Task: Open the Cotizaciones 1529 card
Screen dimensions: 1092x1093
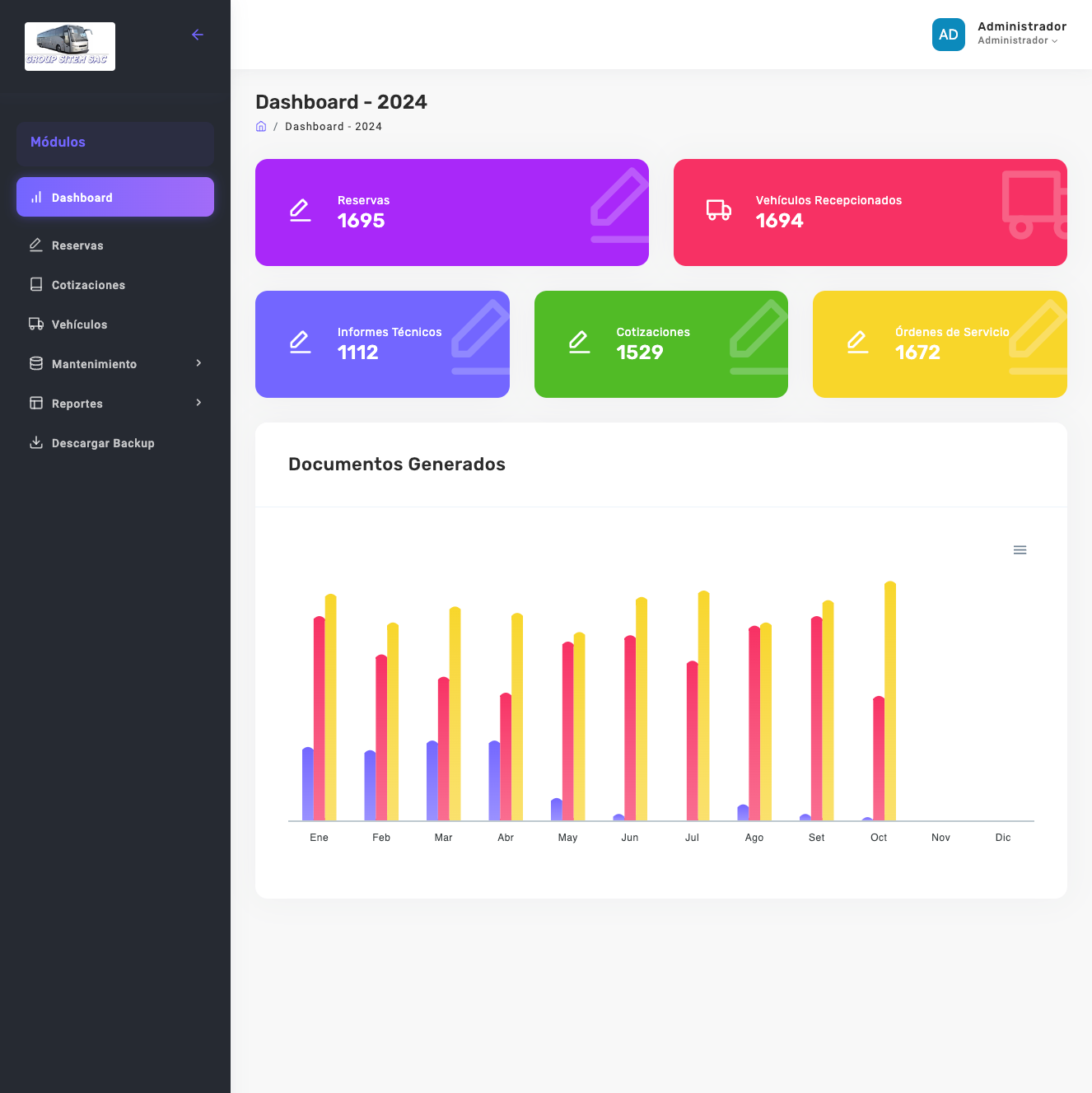Action: (x=661, y=344)
